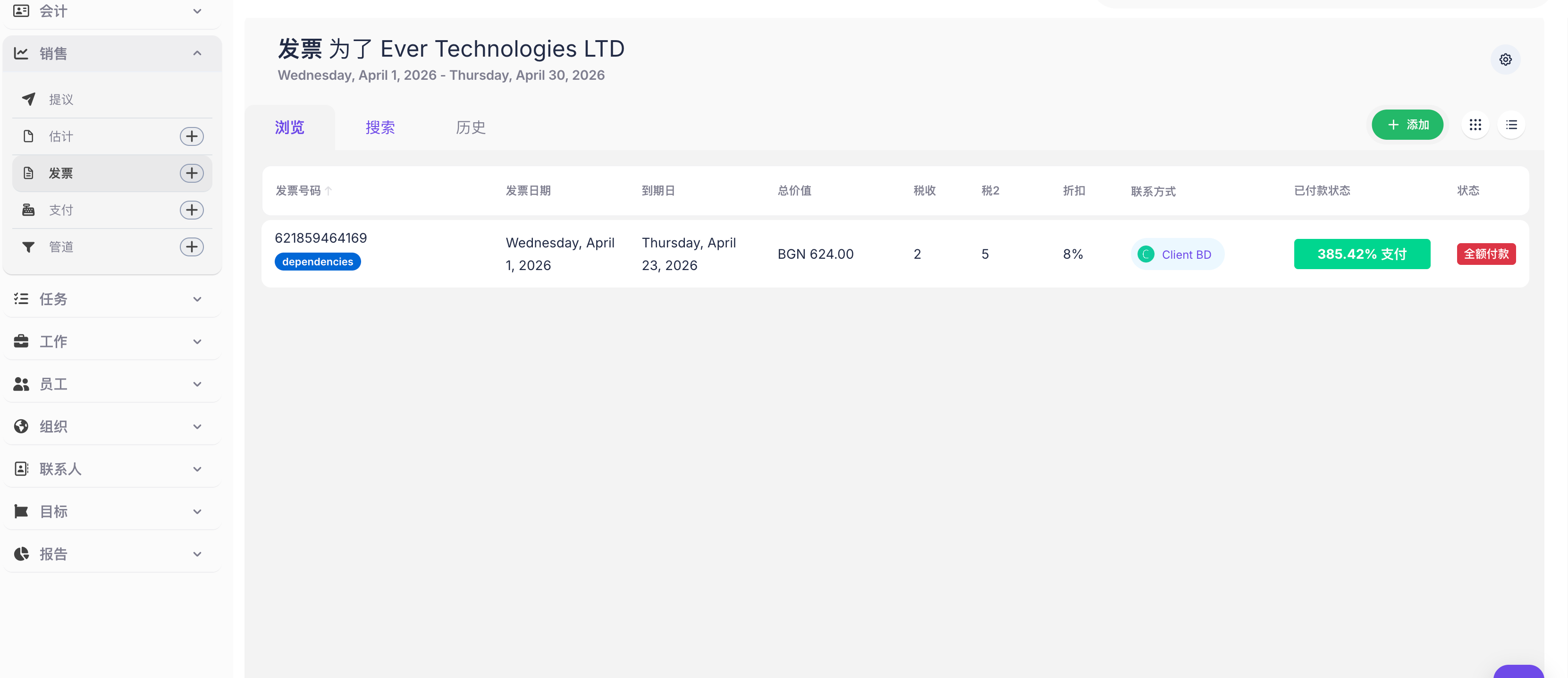This screenshot has height=678, width=1568.
Task: Click the dependencies tag on invoice
Action: (318, 262)
